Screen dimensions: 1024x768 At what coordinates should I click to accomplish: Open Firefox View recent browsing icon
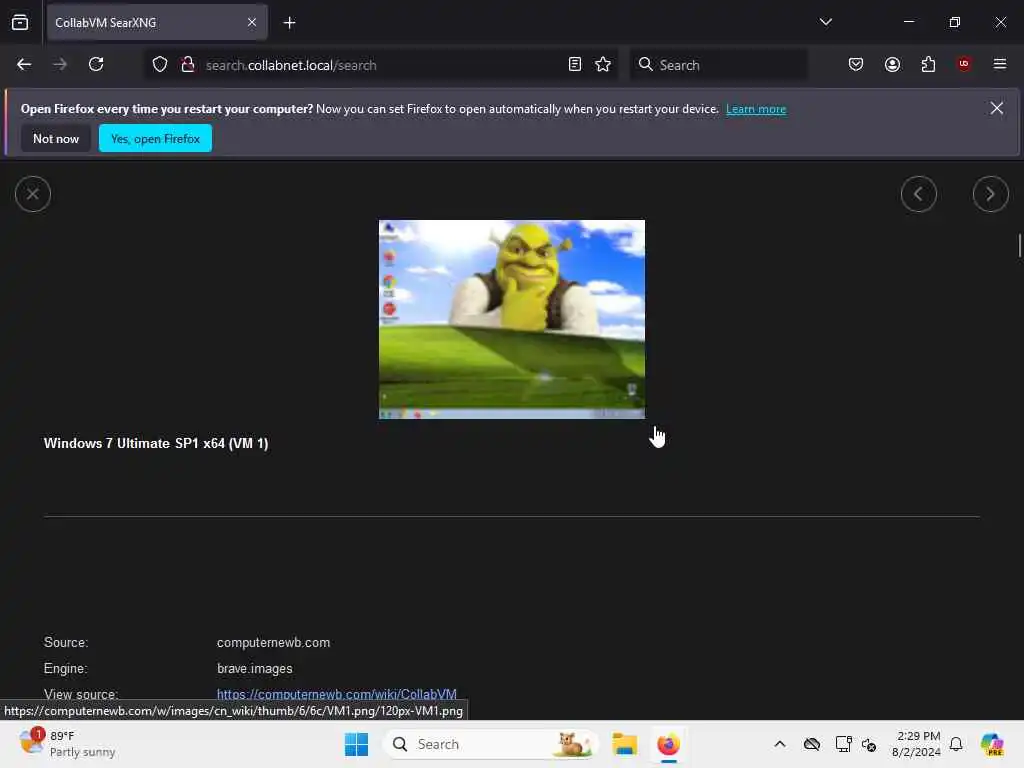[x=20, y=22]
